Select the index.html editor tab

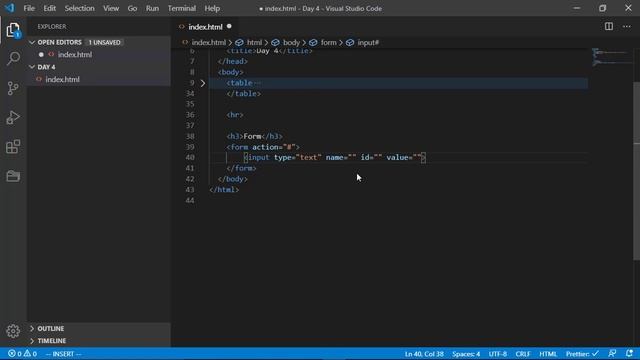tap(205, 27)
